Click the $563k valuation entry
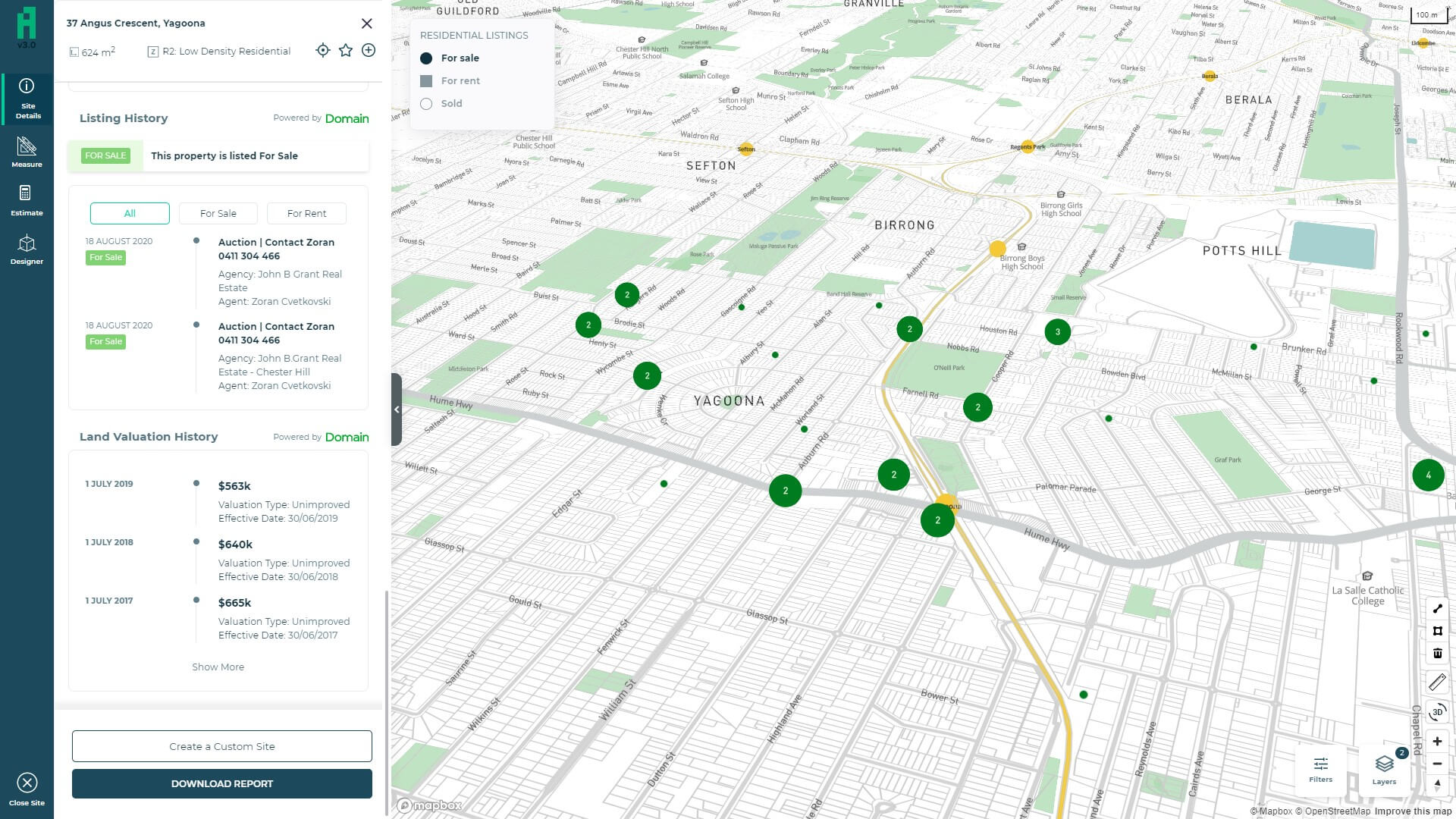This screenshot has width=1456, height=819. [x=234, y=486]
